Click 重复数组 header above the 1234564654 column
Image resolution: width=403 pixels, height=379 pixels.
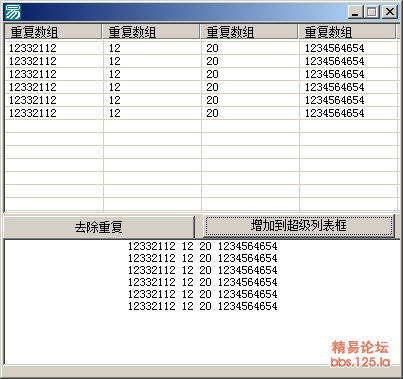point(347,32)
